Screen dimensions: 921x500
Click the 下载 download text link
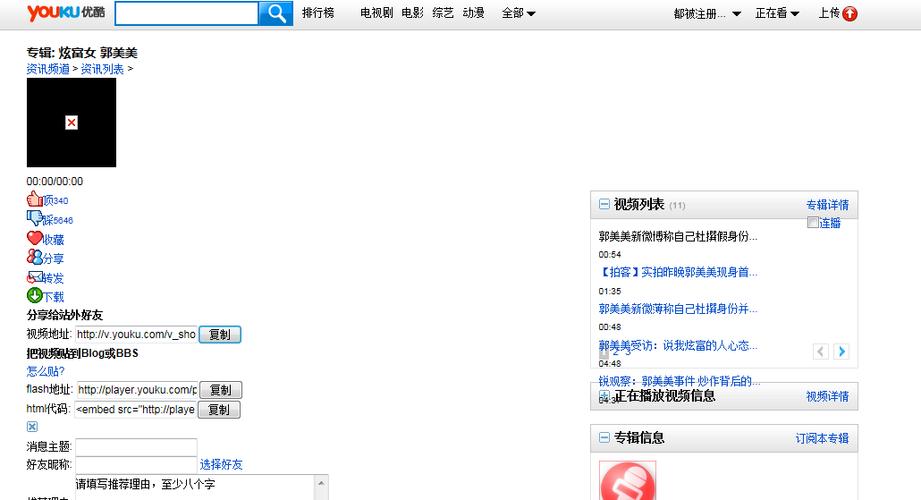pyautogui.click(x=53, y=297)
